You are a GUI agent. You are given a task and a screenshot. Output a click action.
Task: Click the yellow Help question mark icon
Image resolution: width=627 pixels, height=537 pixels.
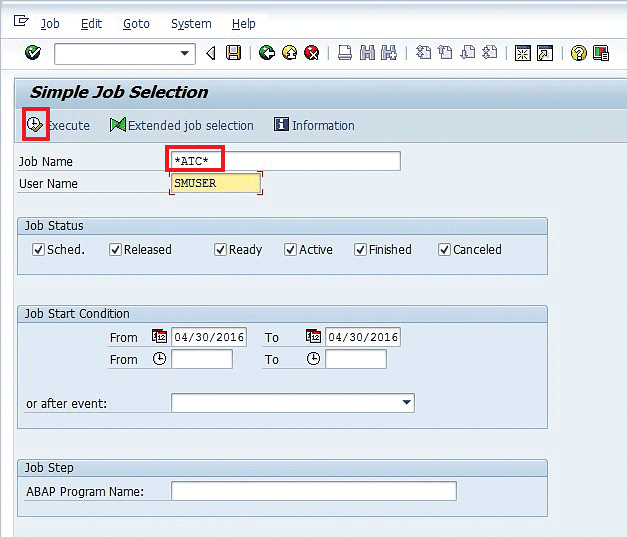(x=578, y=53)
